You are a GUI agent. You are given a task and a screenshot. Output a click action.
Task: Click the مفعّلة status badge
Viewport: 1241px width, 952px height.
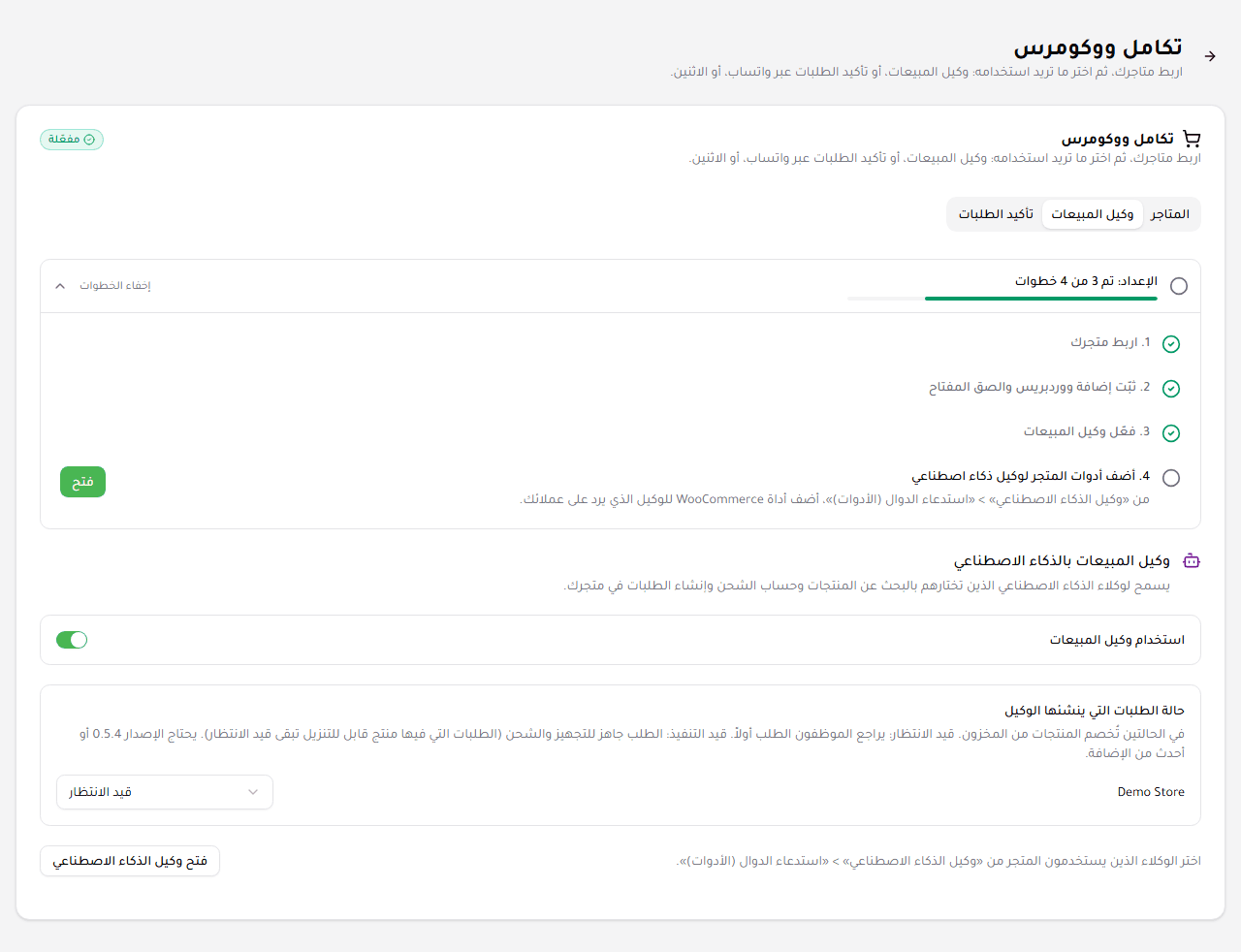72,140
